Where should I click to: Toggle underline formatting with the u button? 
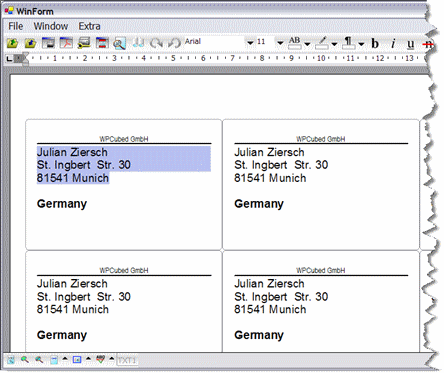411,44
